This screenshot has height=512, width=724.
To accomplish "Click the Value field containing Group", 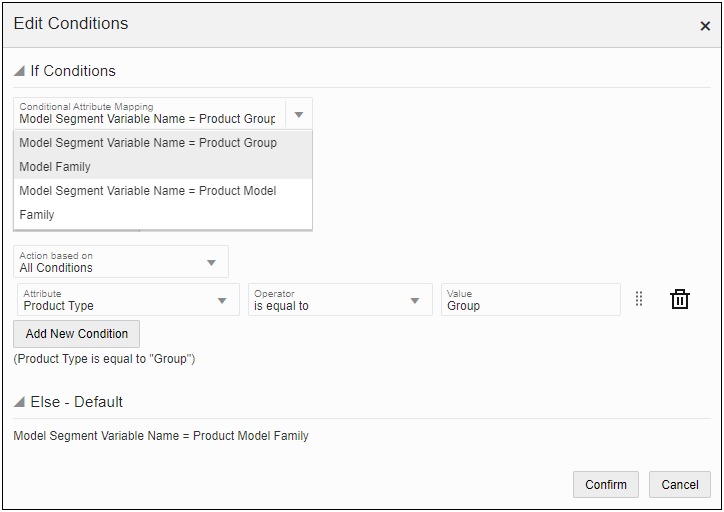I will pos(530,300).
